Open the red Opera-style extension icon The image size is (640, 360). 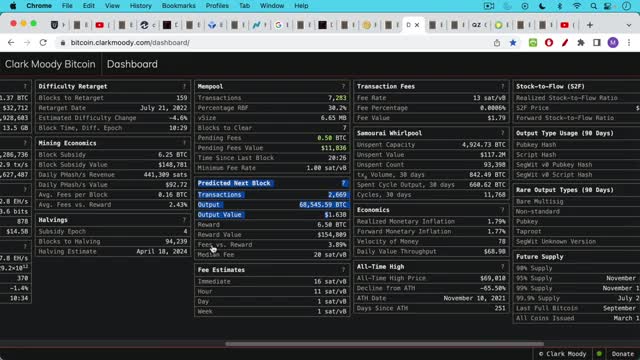coord(549,42)
